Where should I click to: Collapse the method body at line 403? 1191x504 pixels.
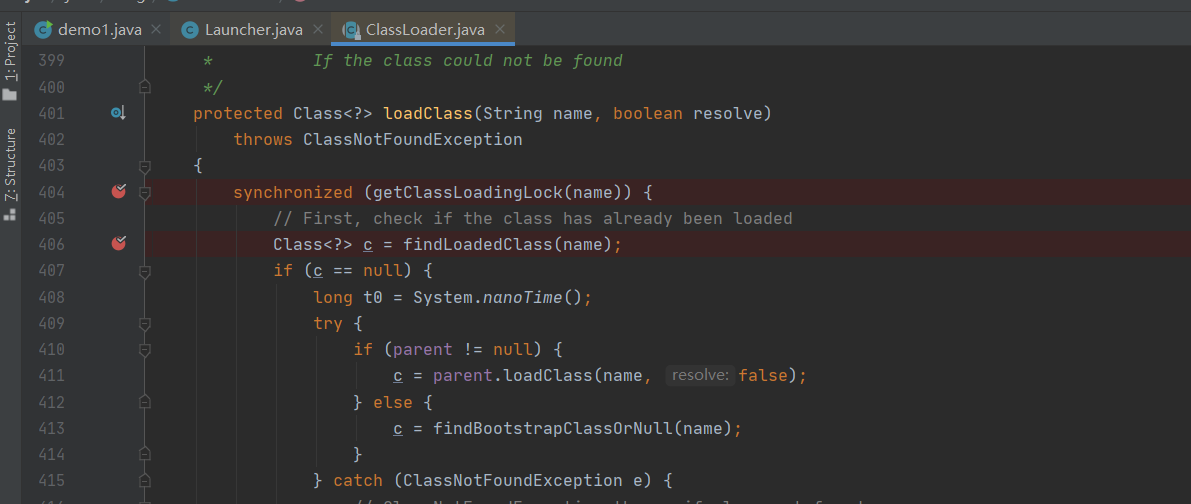tap(144, 165)
